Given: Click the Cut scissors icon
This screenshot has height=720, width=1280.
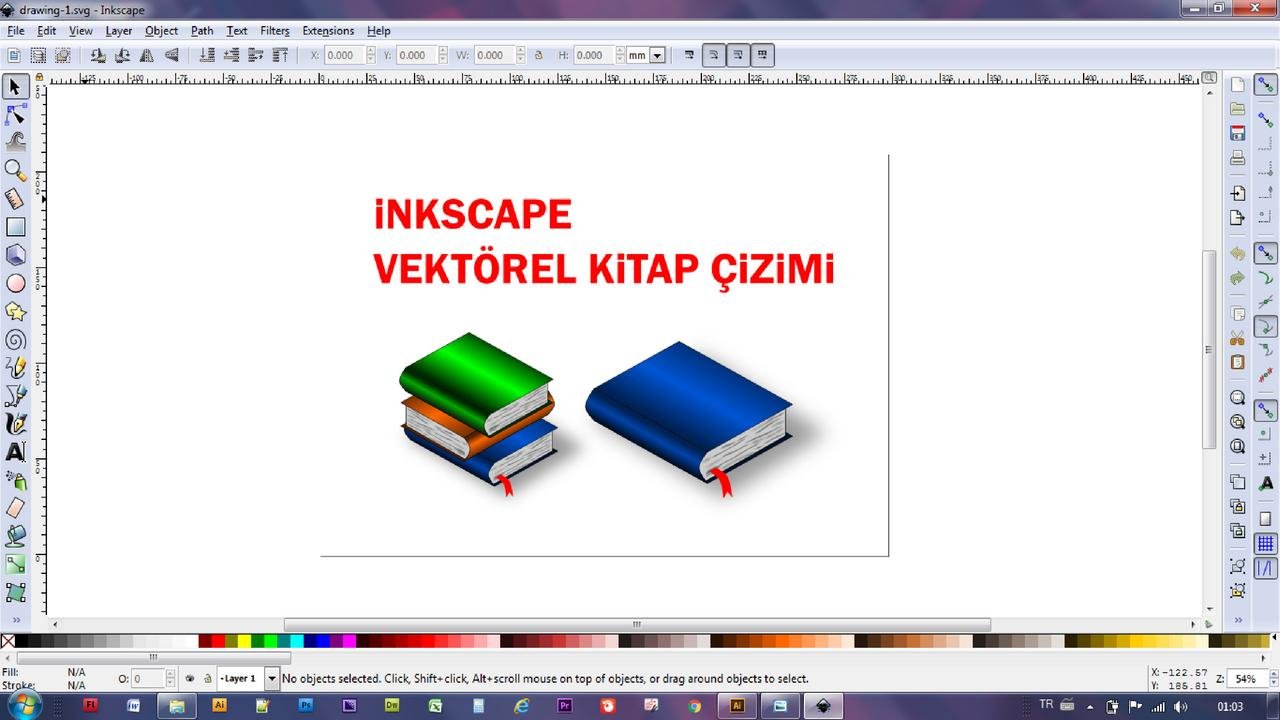Looking at the screenshot, I should tap(1238, 338).
